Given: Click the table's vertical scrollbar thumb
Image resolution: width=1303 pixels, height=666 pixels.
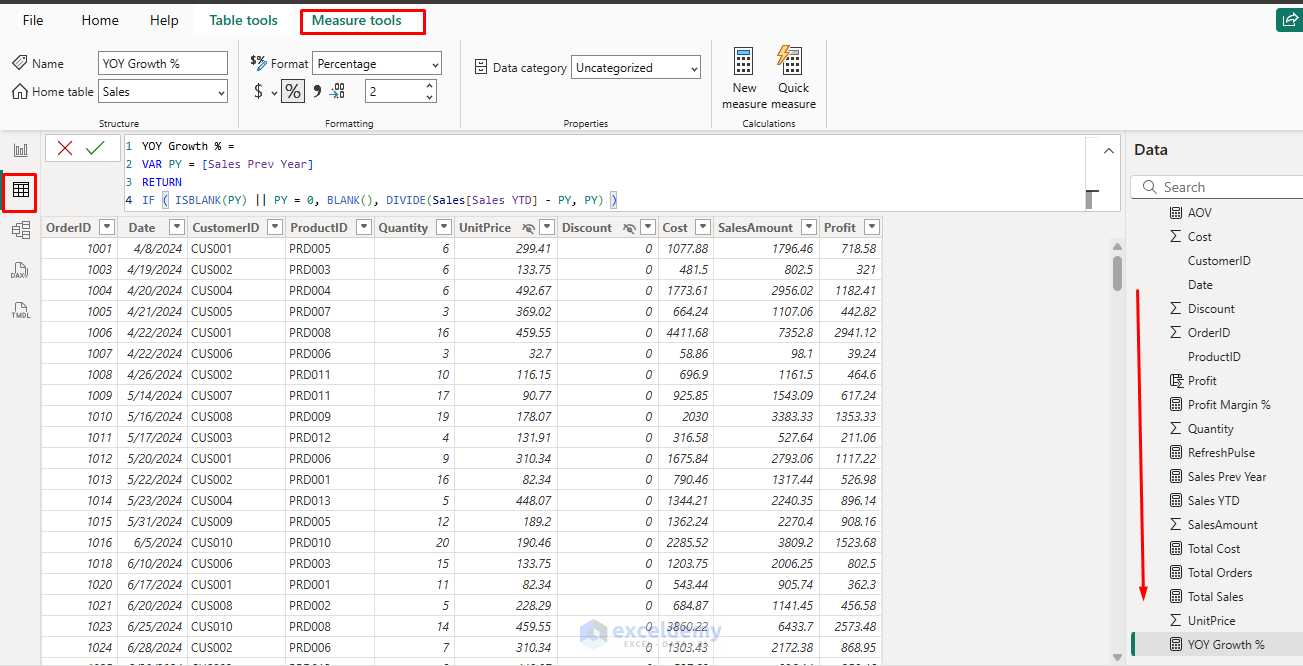Looking at the screenshot, I should pos(1117,272).
